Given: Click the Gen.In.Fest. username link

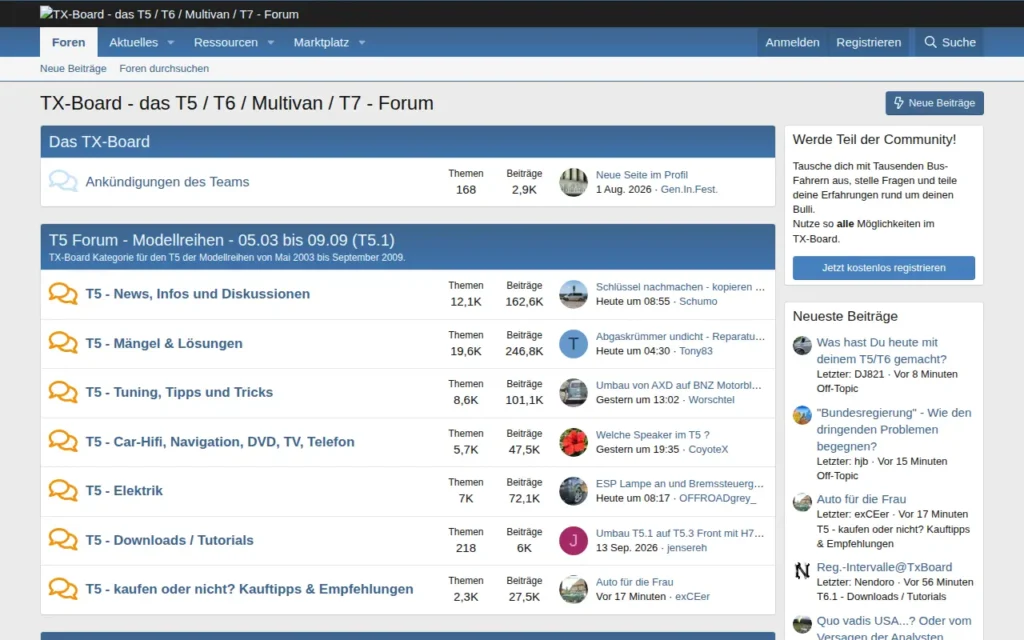Looking at the screenshot, I should coord(689,189).
